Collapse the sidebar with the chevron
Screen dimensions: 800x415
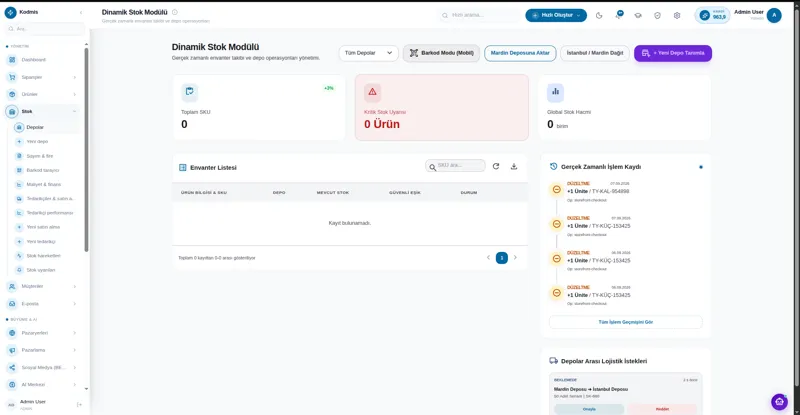coord(81,12)
